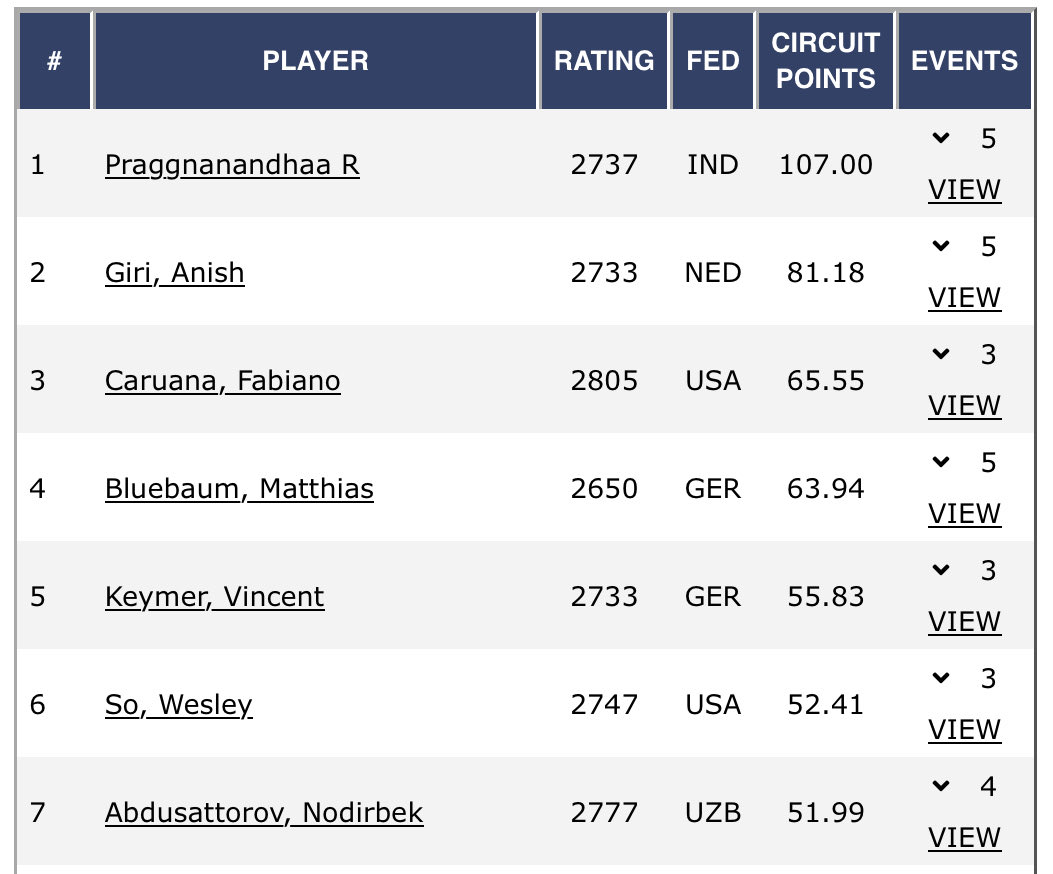Open events chevron for So, Wesley
Image resolution: width=1053 pixels, height=874 pixels.
pos(940,679)
